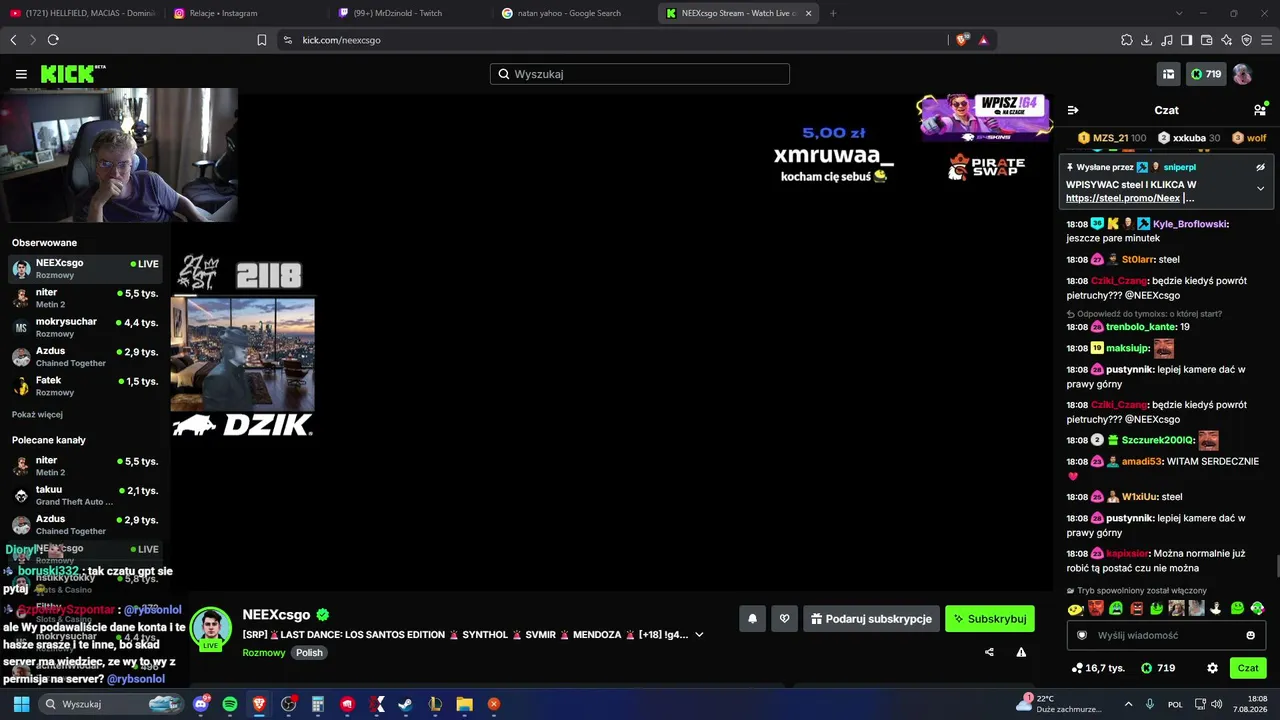Close the NEEXcsgo Stream tab

(808, 13)
